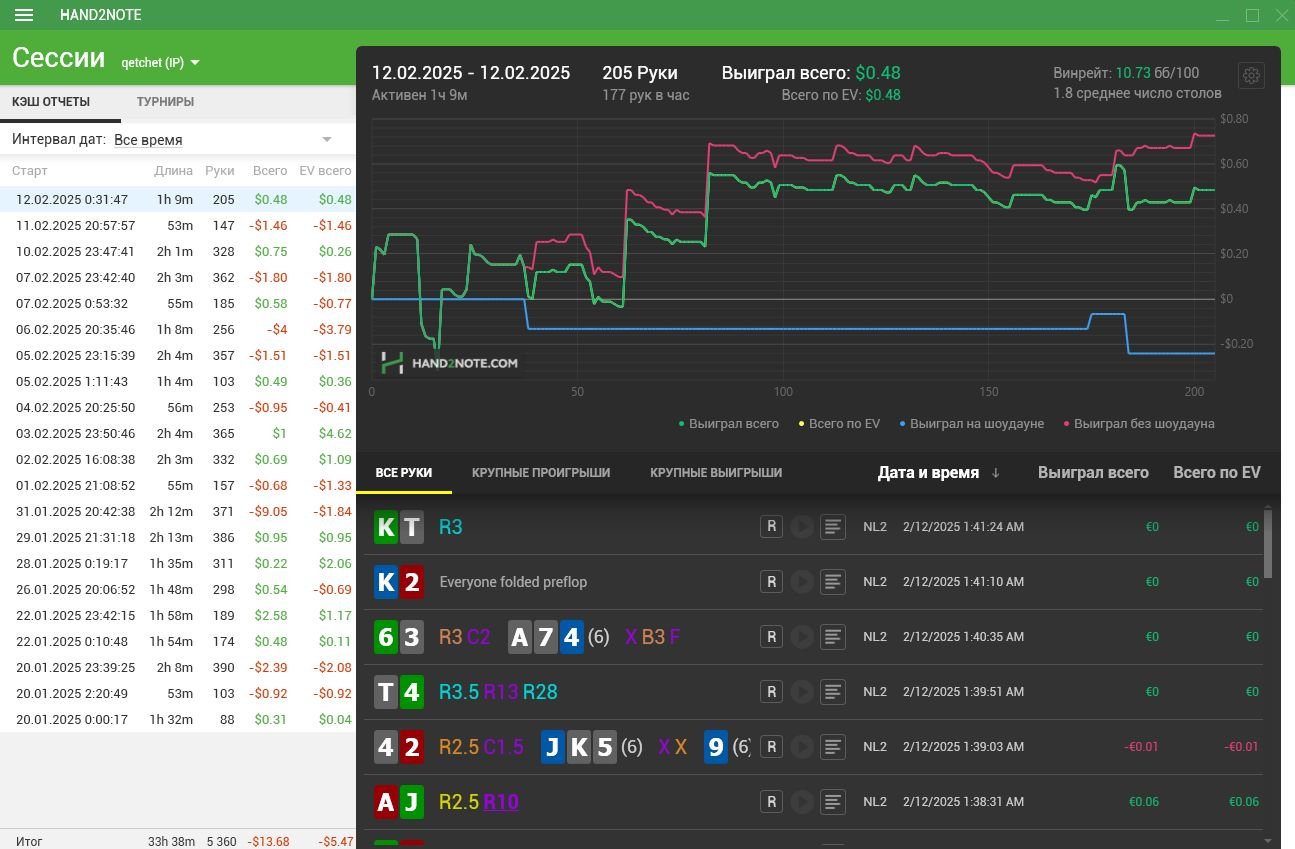
Task: Open hand text icon for AJ hand
Action: pyautogui.click(x=834, y=801)
